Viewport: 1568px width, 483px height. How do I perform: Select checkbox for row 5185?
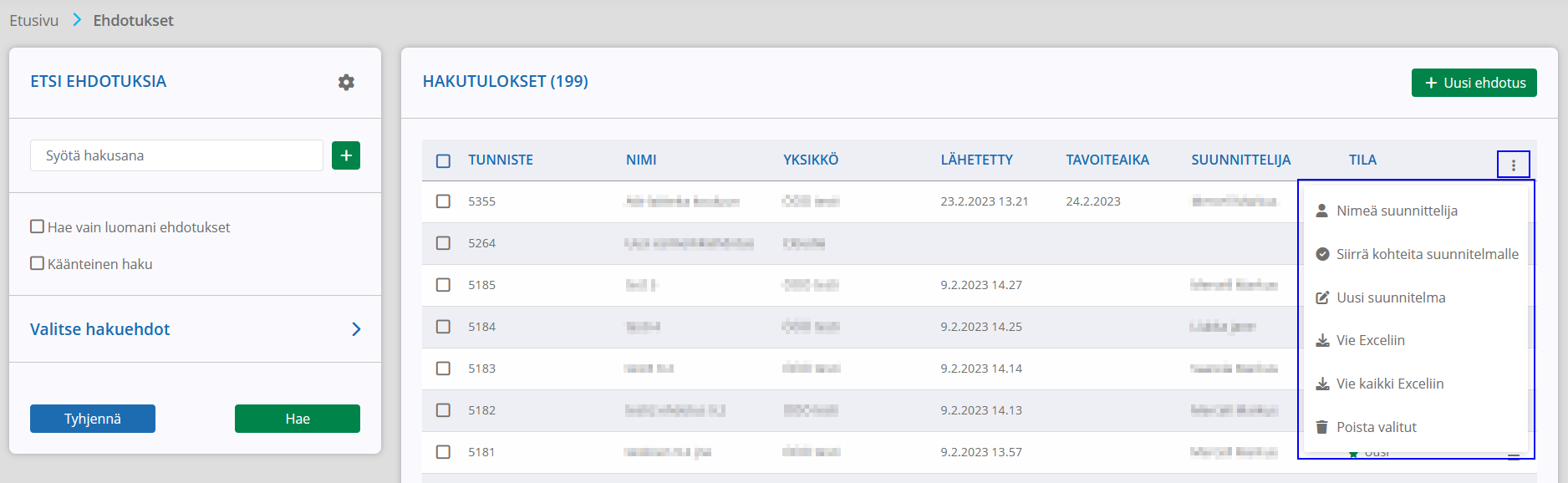click(443, 285)
